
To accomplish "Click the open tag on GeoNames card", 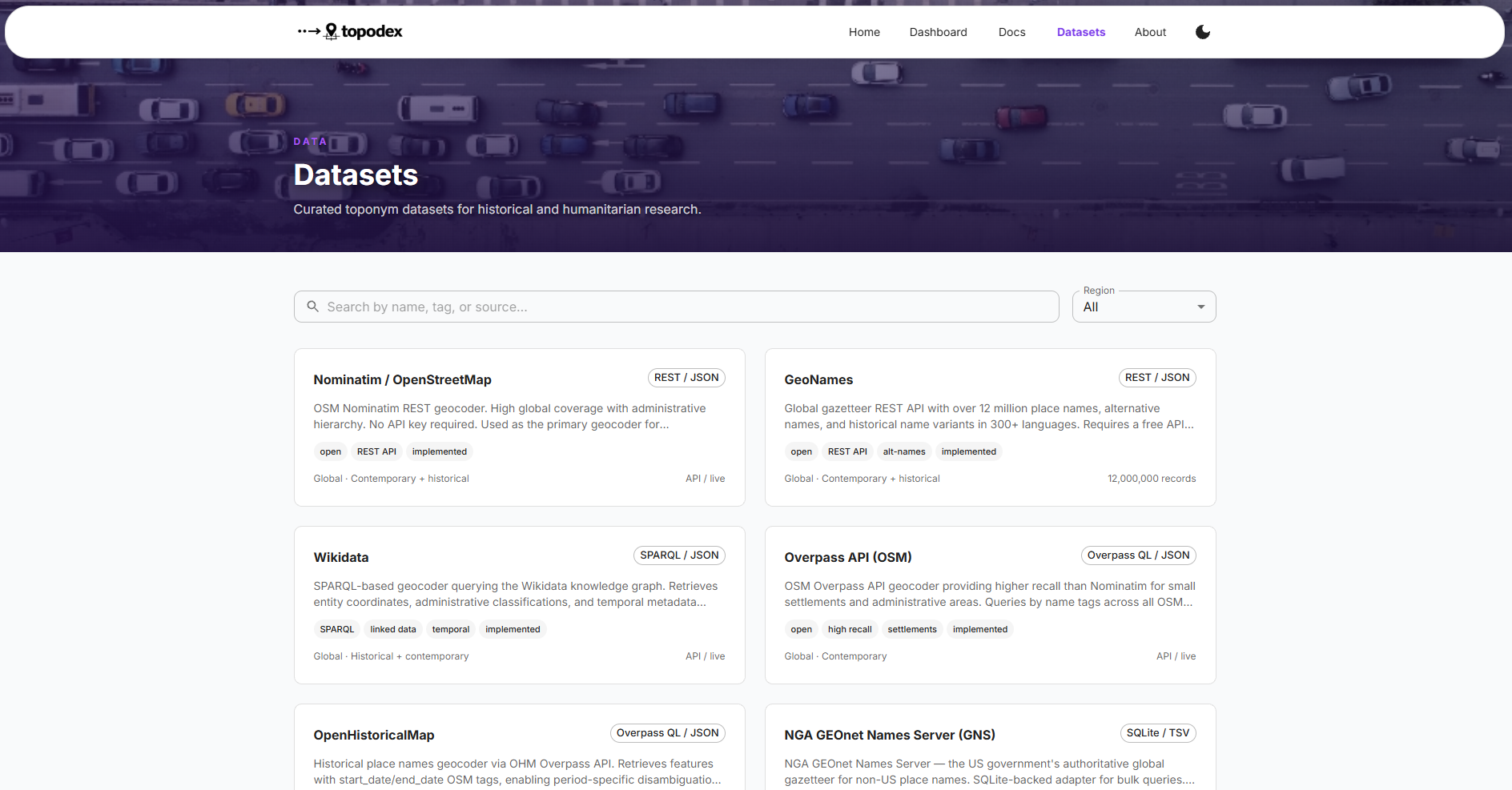I will [802, 451].
